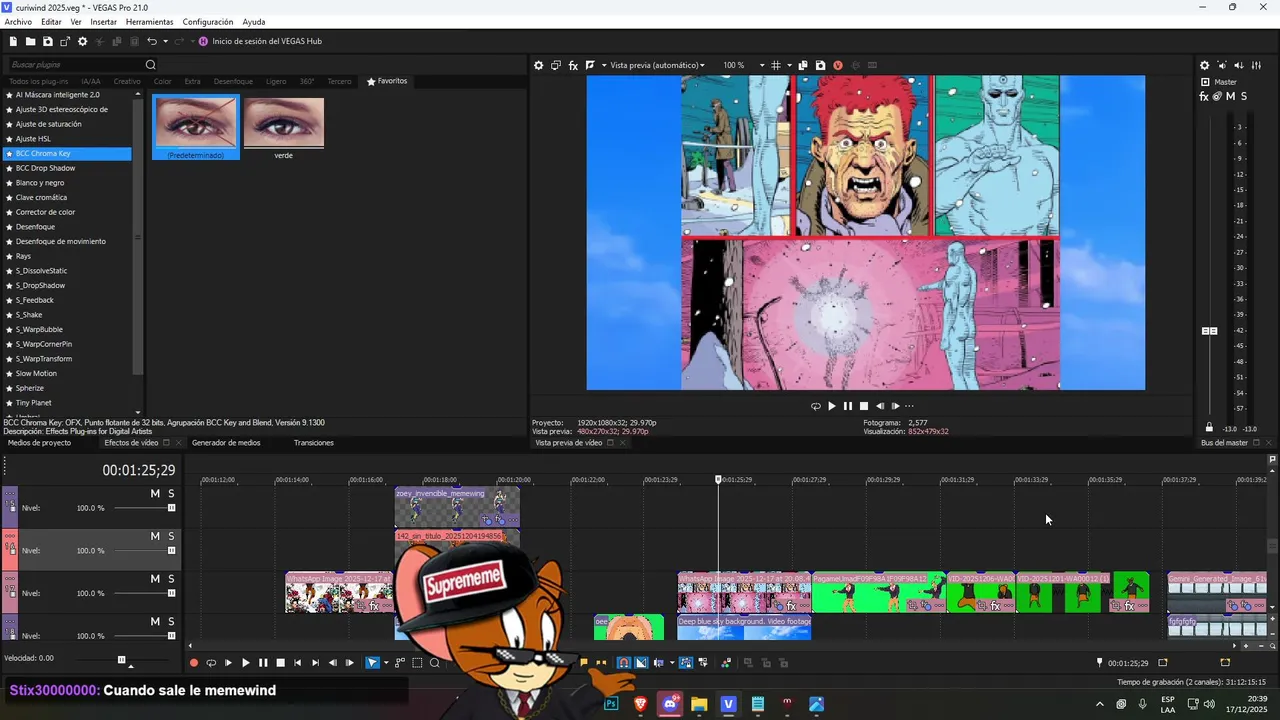Copy snapshot to clipboard icon

[x=803, y=65]
